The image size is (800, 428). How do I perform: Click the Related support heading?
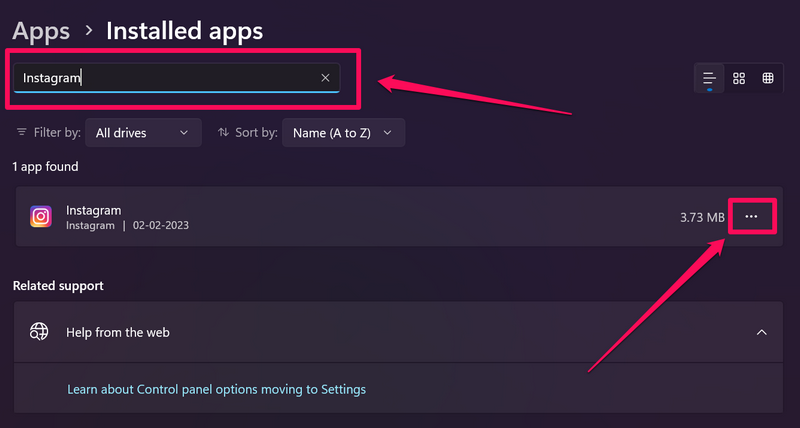[58, 286]
